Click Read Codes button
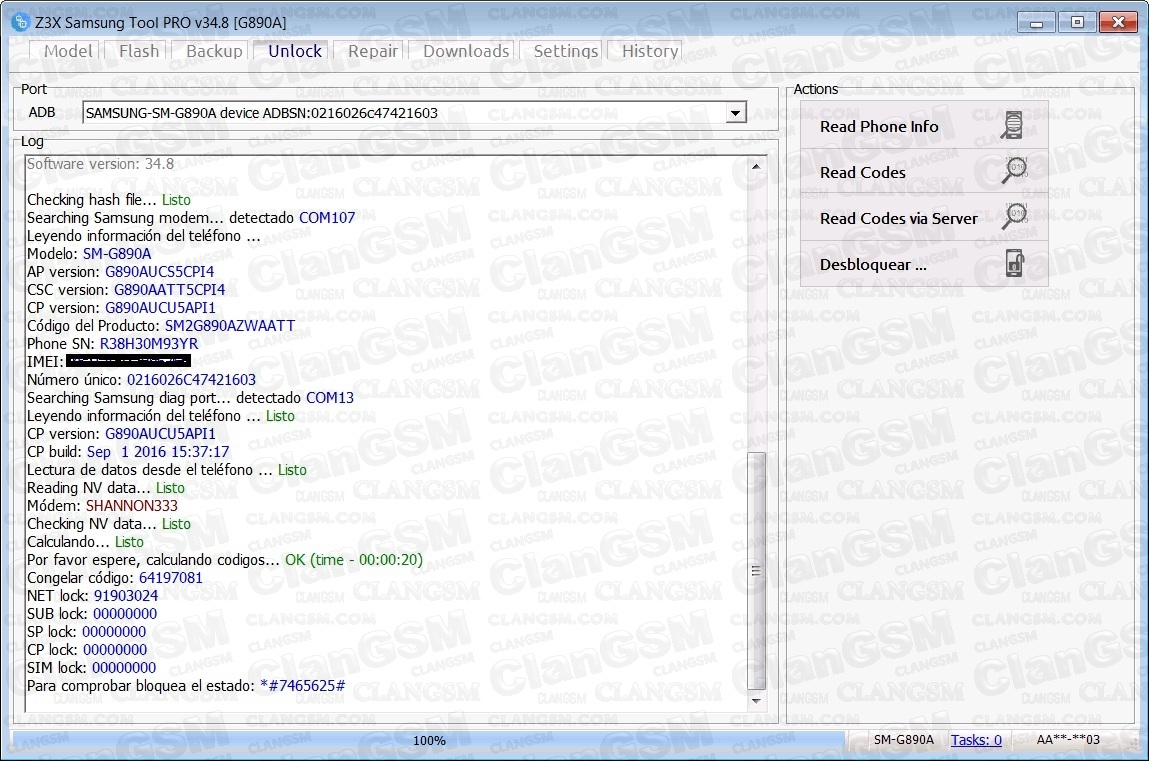 tap(923, 172)
